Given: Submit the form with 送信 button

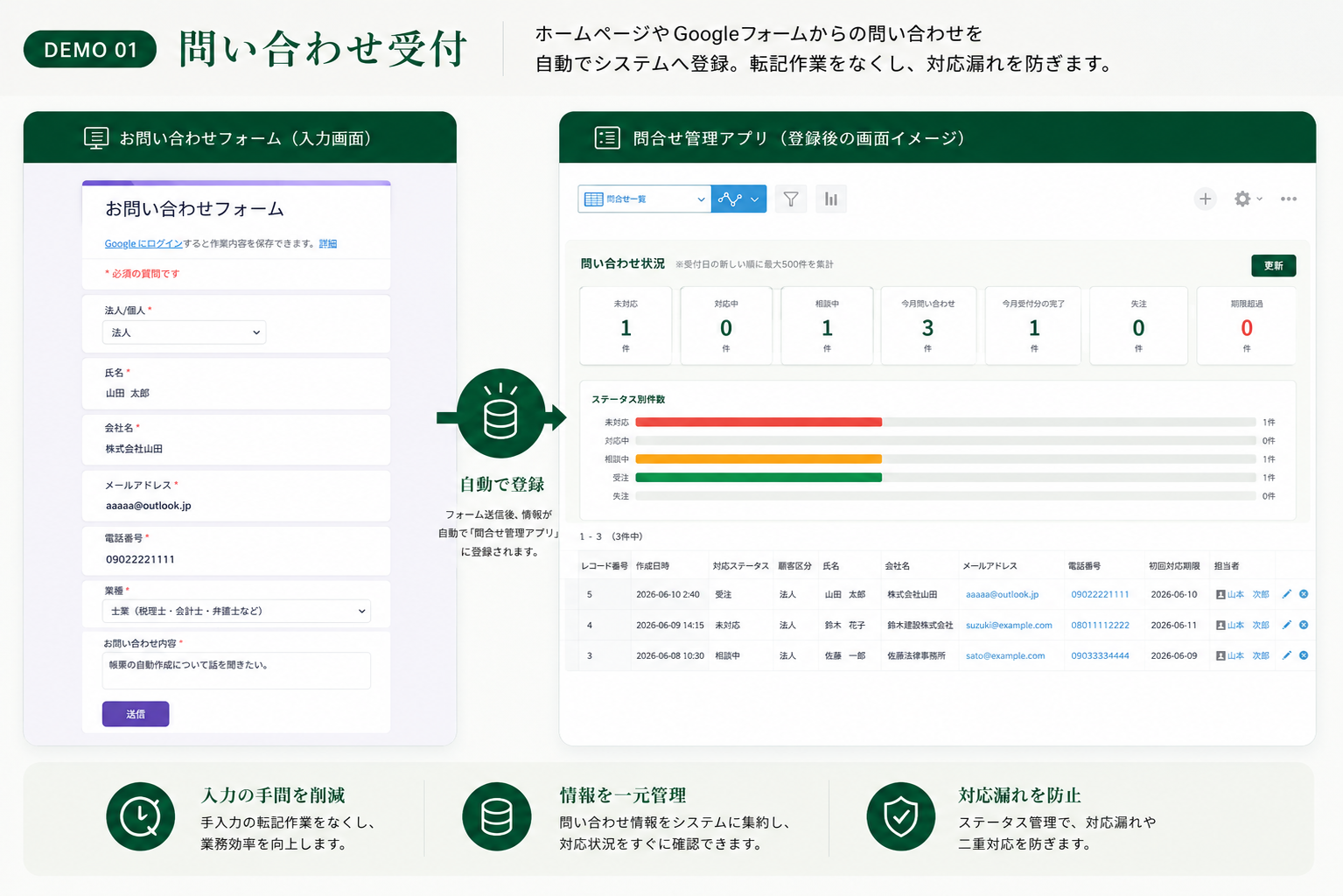Looking at the screenshot, I should (x=136, y=714).
